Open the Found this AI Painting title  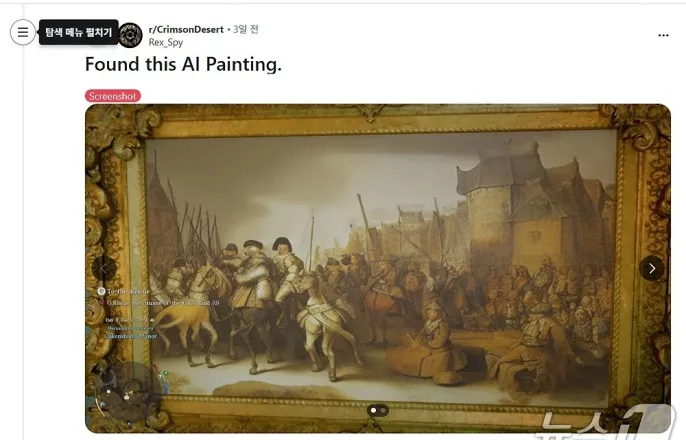183,64
